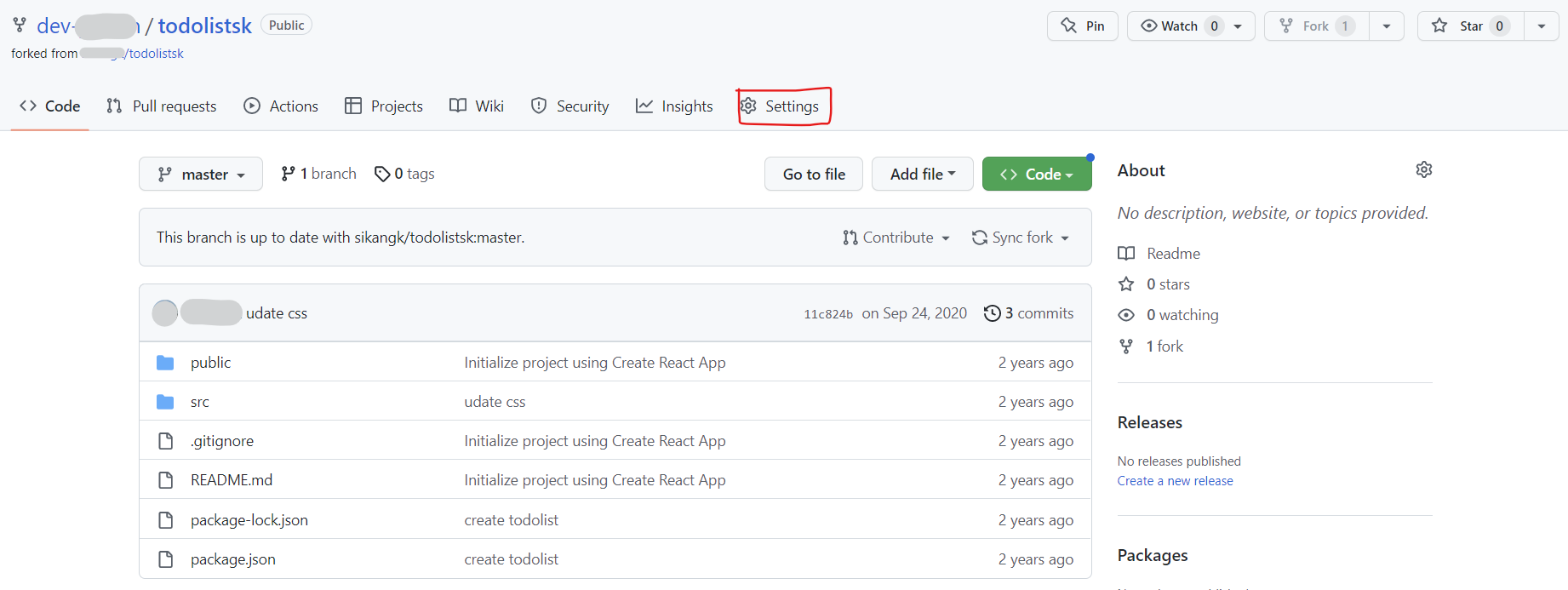Open the master branch dropdown
The image size is (1568, 590).
tap(201, 174)
